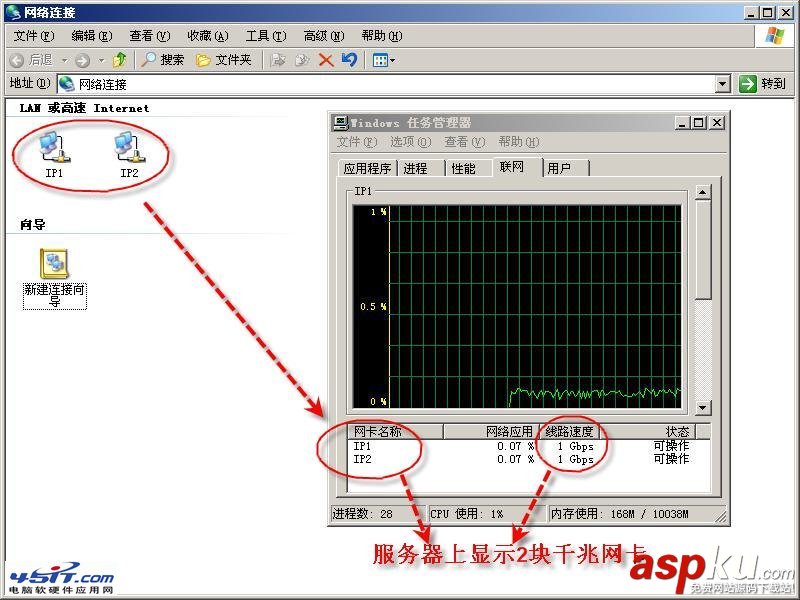800x600 pixels.
Task: Click graph scrollbar down arrow
Action: tap(703, 407)
